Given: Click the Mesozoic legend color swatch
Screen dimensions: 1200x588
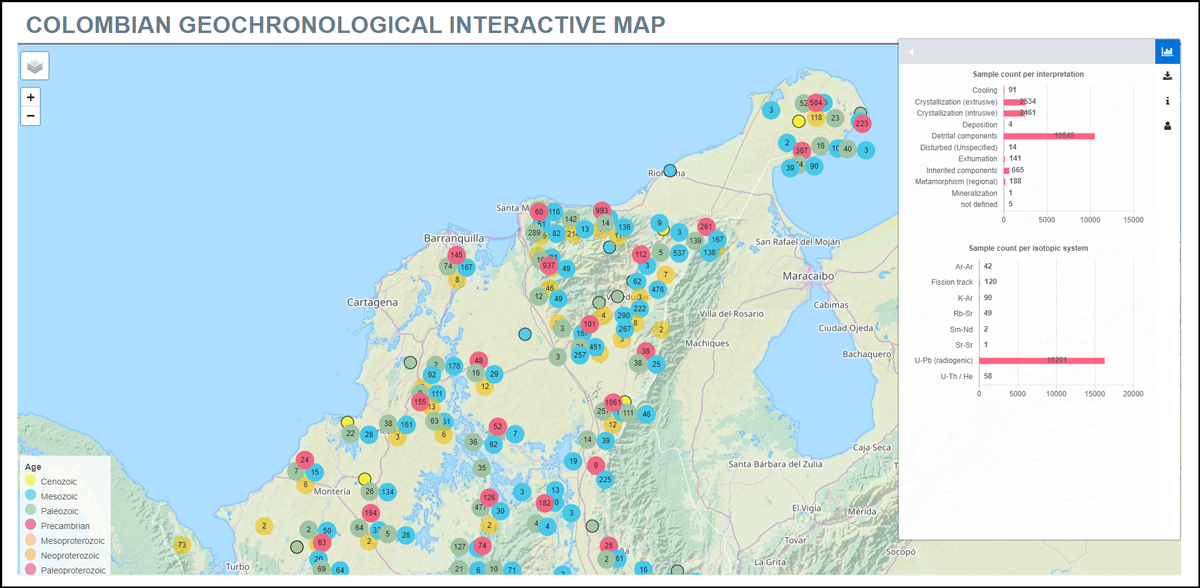Looking at the screenshot, I should click(31, 495).
